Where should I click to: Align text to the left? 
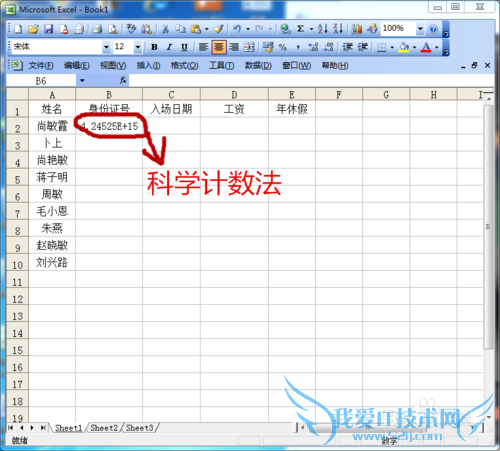[x=203, y=47]
